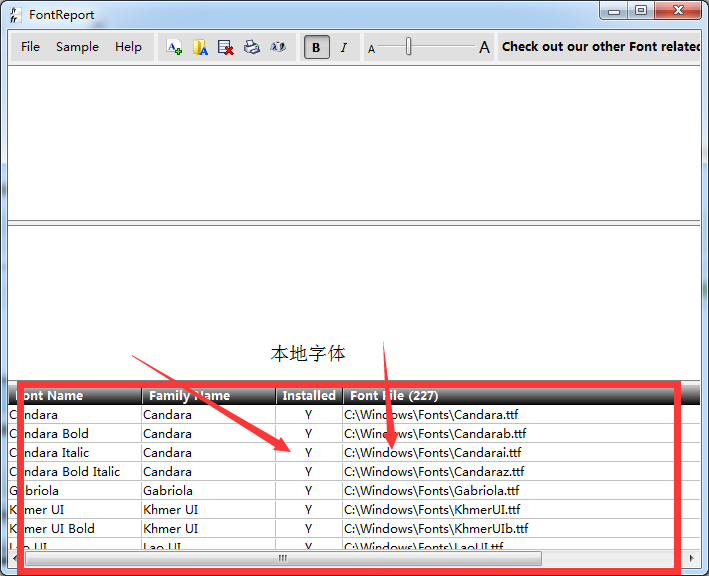Sort by the Installed column header
This screenshot has width=709, height=576.
pyautogui.click(x=309, y=396)
